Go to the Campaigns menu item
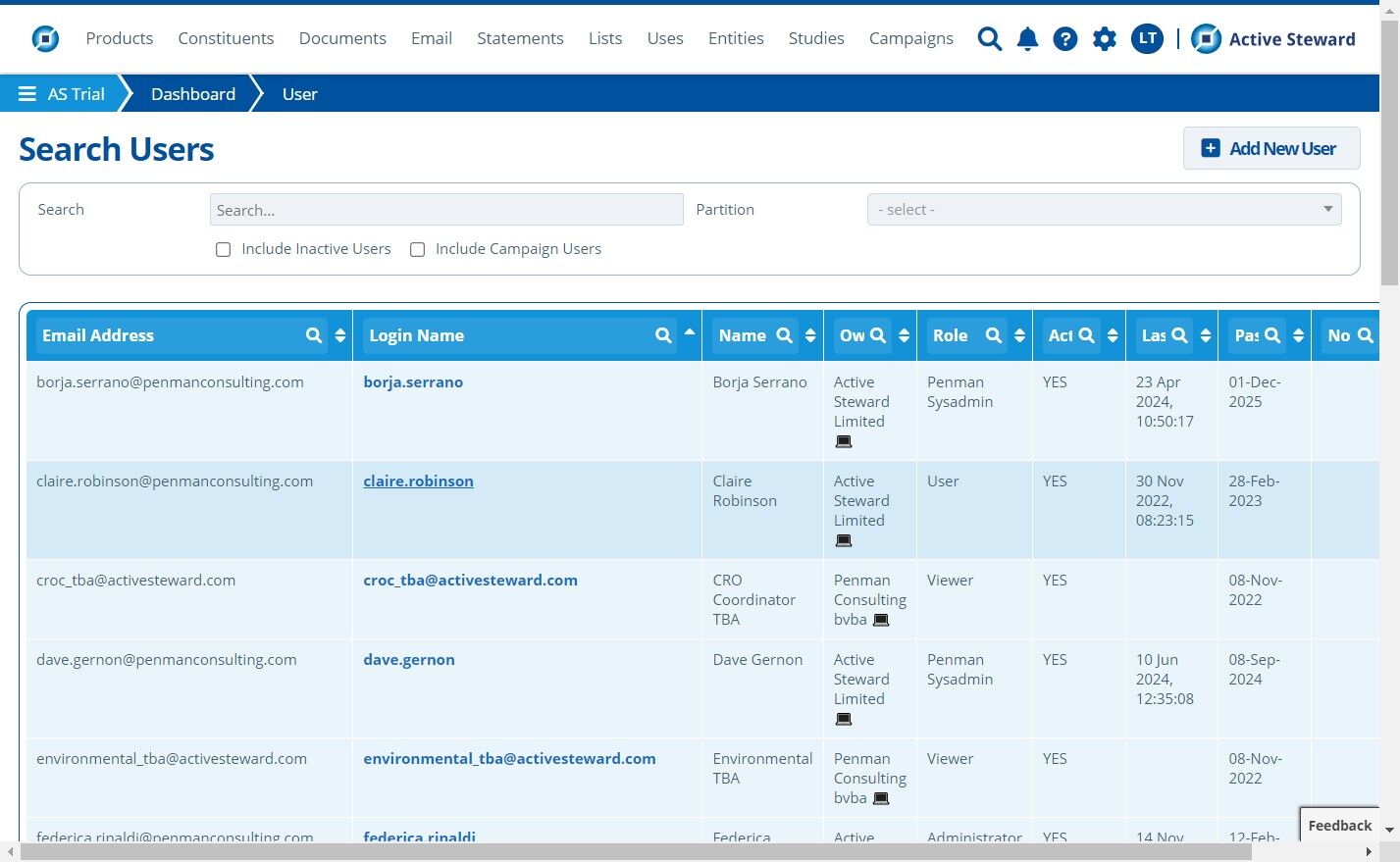Image resolution: width=1400 pixels, height=862 pixels. (x=910, y=38)
